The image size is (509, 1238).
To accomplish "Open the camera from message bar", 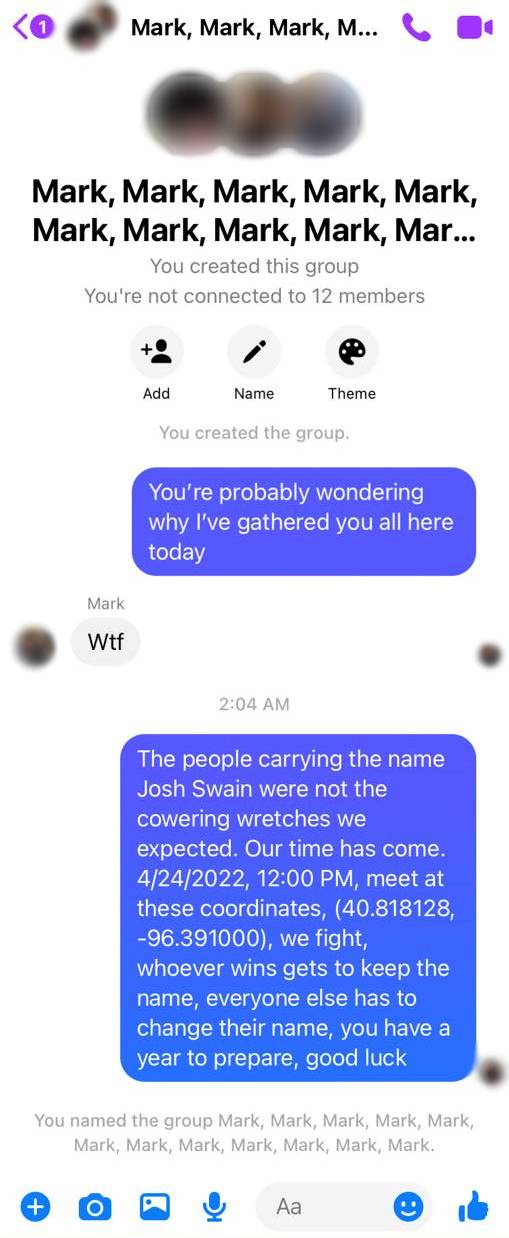I will [x=95, y=1207].
